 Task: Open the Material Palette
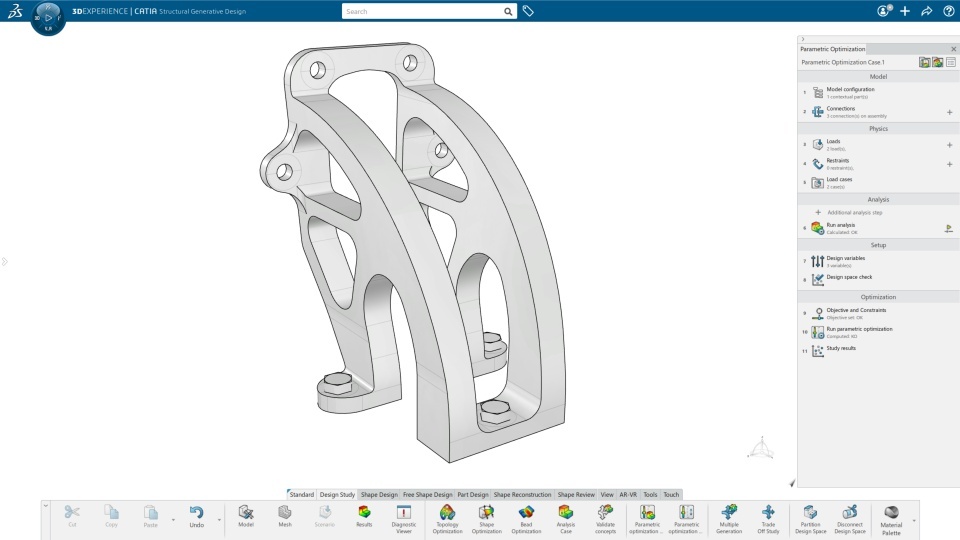[x=891, y=519]
